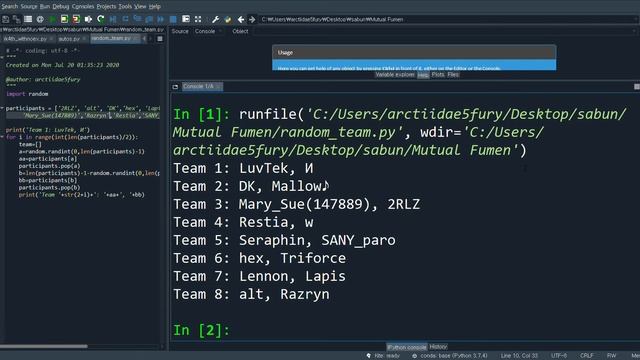Click the CRLF line ending status

coord(587,356)
